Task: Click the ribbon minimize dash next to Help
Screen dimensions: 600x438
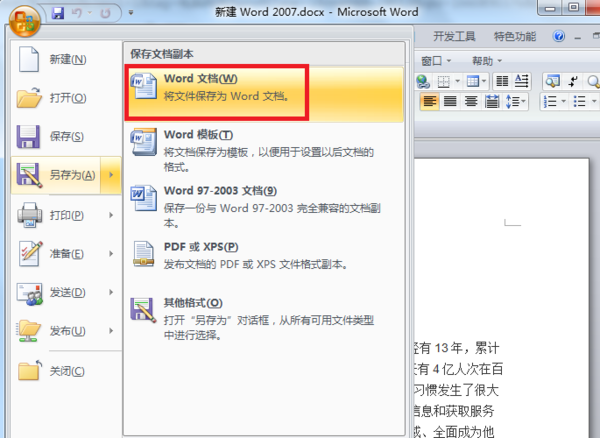Action: click(578, 37)
